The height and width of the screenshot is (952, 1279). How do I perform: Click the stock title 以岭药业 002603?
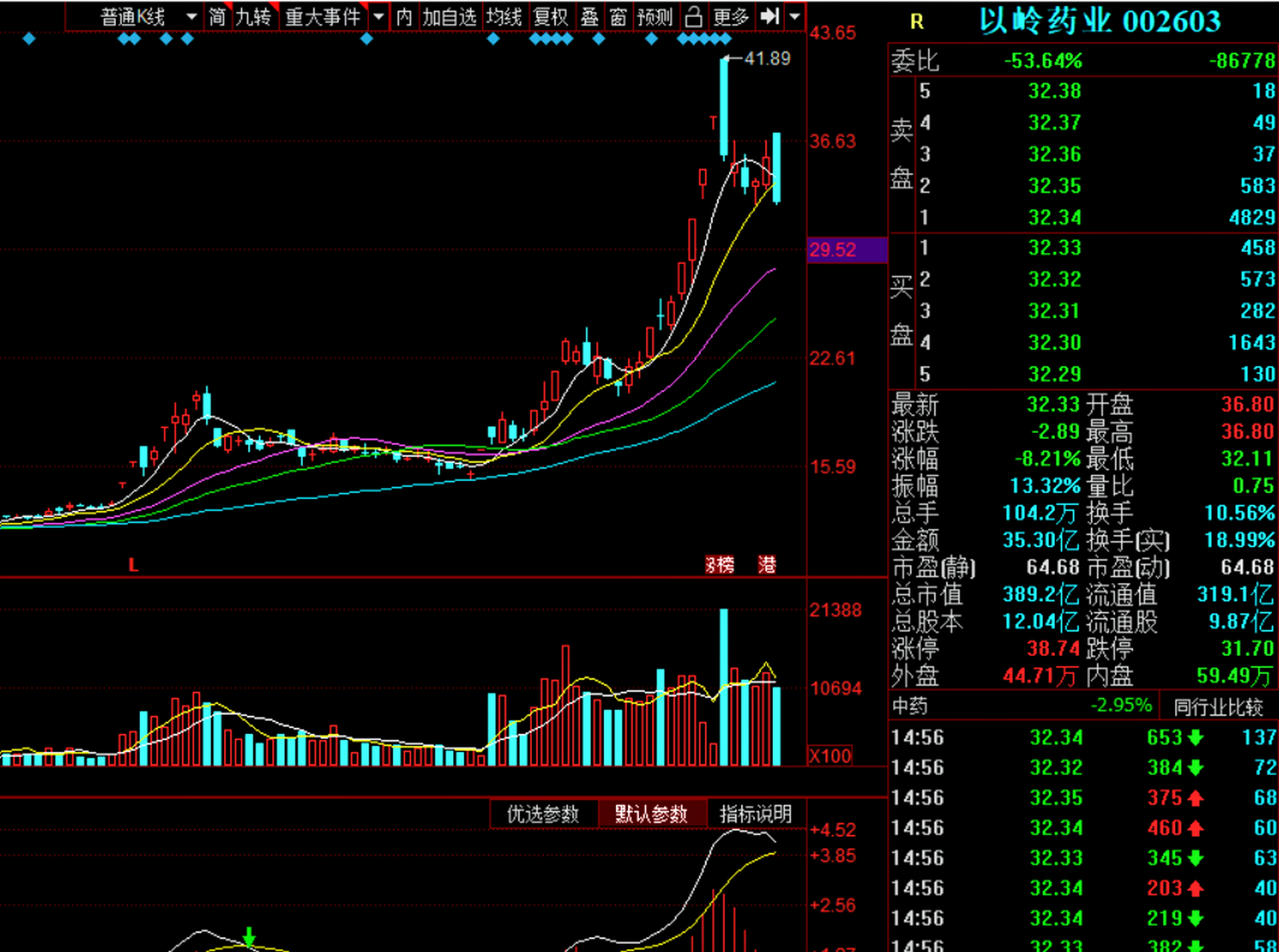pyautogui.click(x=1100, y=22)
